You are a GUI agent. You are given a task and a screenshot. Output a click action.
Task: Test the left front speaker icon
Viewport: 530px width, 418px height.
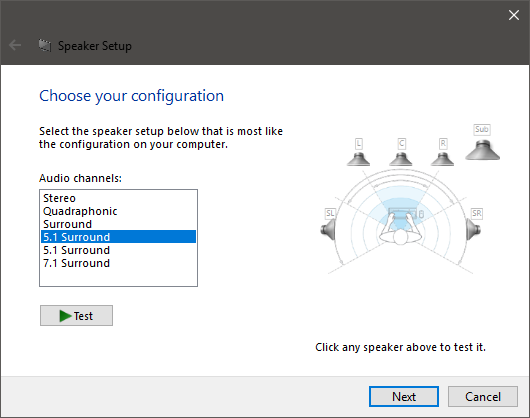[358, 158]
